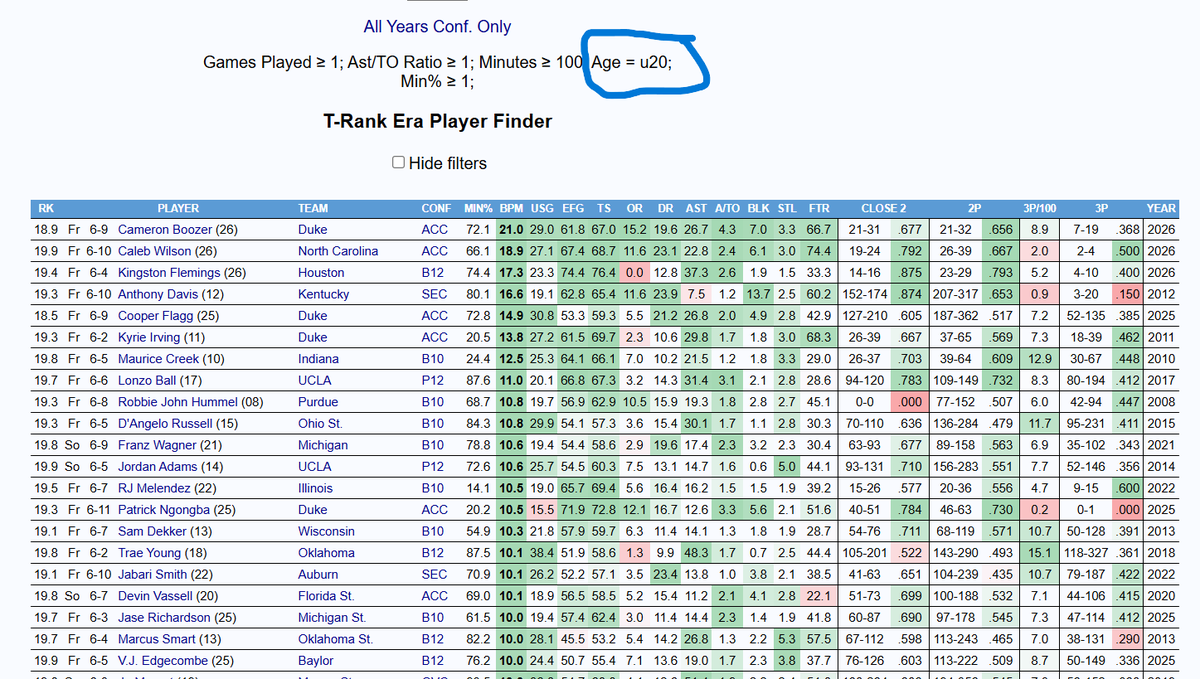The height and width of the screenshot is (679, 1200).
Task: Sort table by MIN% column header
Action: point(477,208)
